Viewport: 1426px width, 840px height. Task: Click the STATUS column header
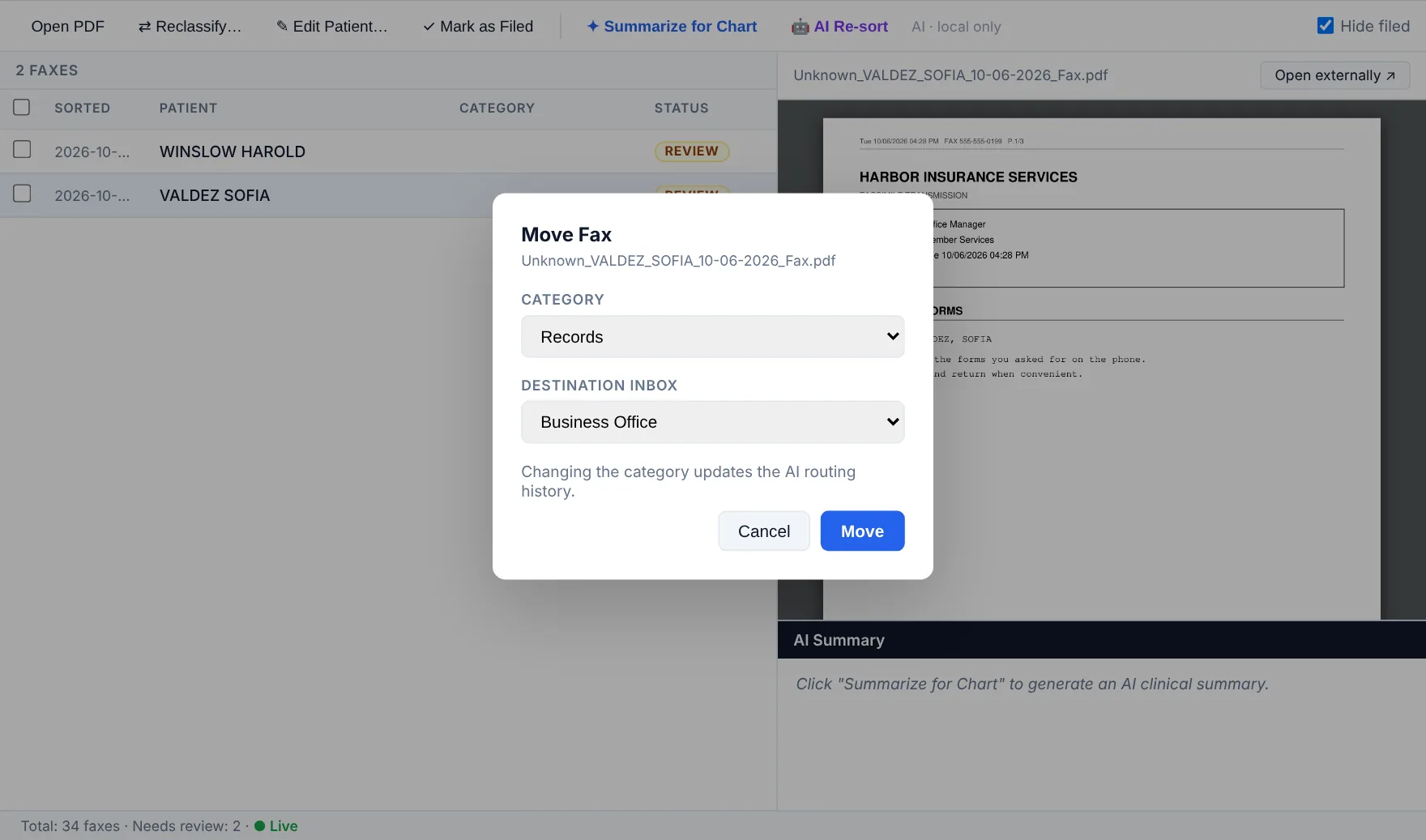click(681, 108)
